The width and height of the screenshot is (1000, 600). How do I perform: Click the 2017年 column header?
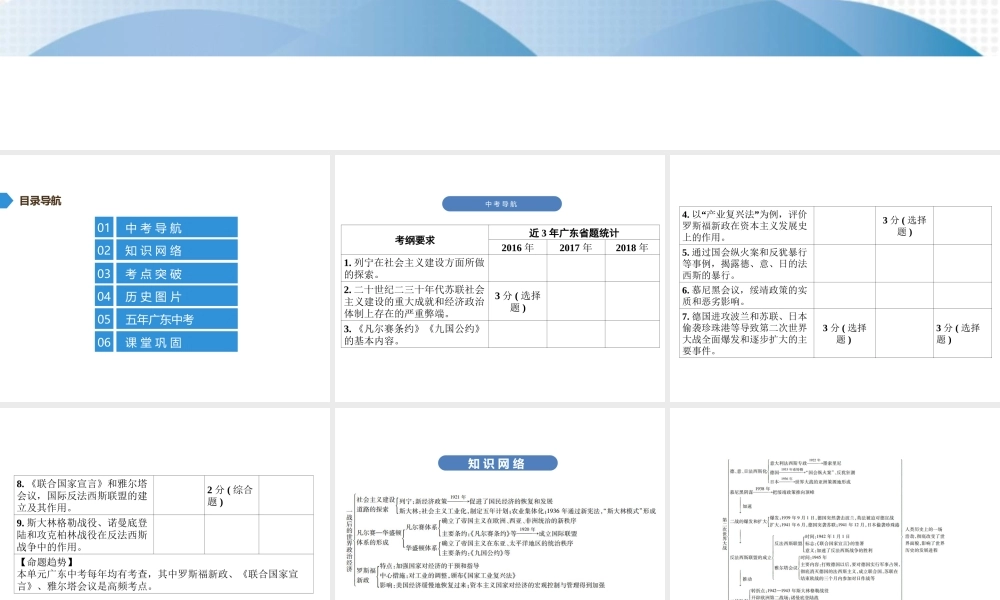pyautogui.click(x=575, y=247)
